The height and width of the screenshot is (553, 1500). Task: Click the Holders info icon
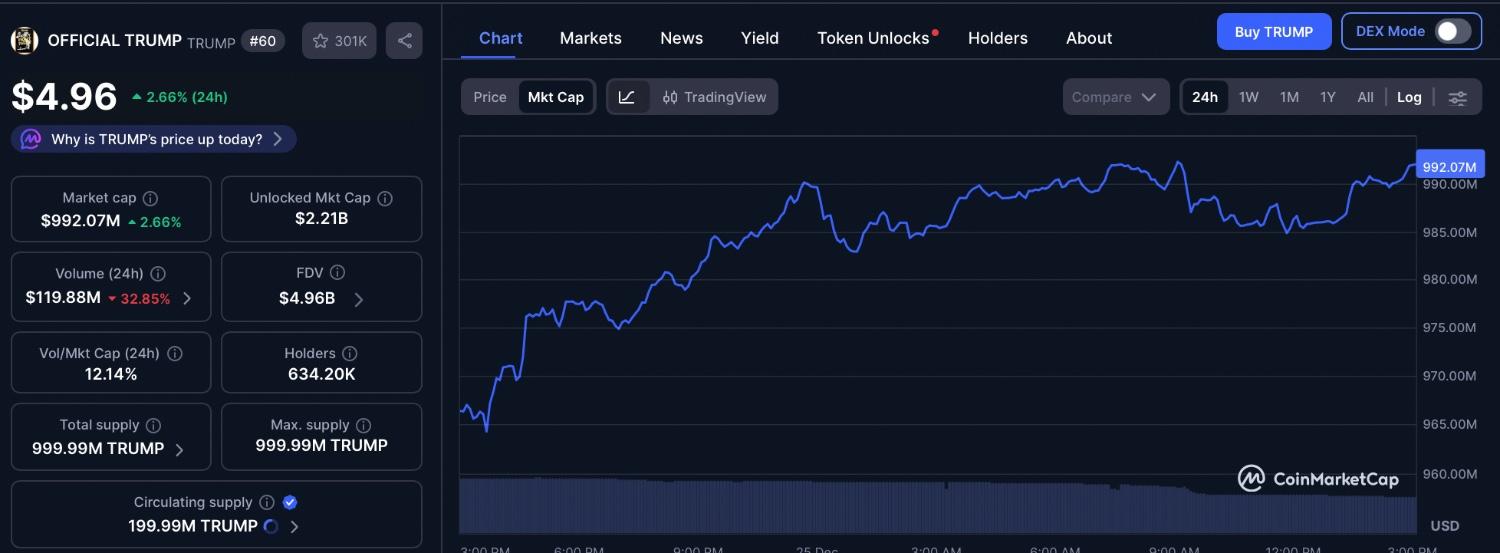350,353
